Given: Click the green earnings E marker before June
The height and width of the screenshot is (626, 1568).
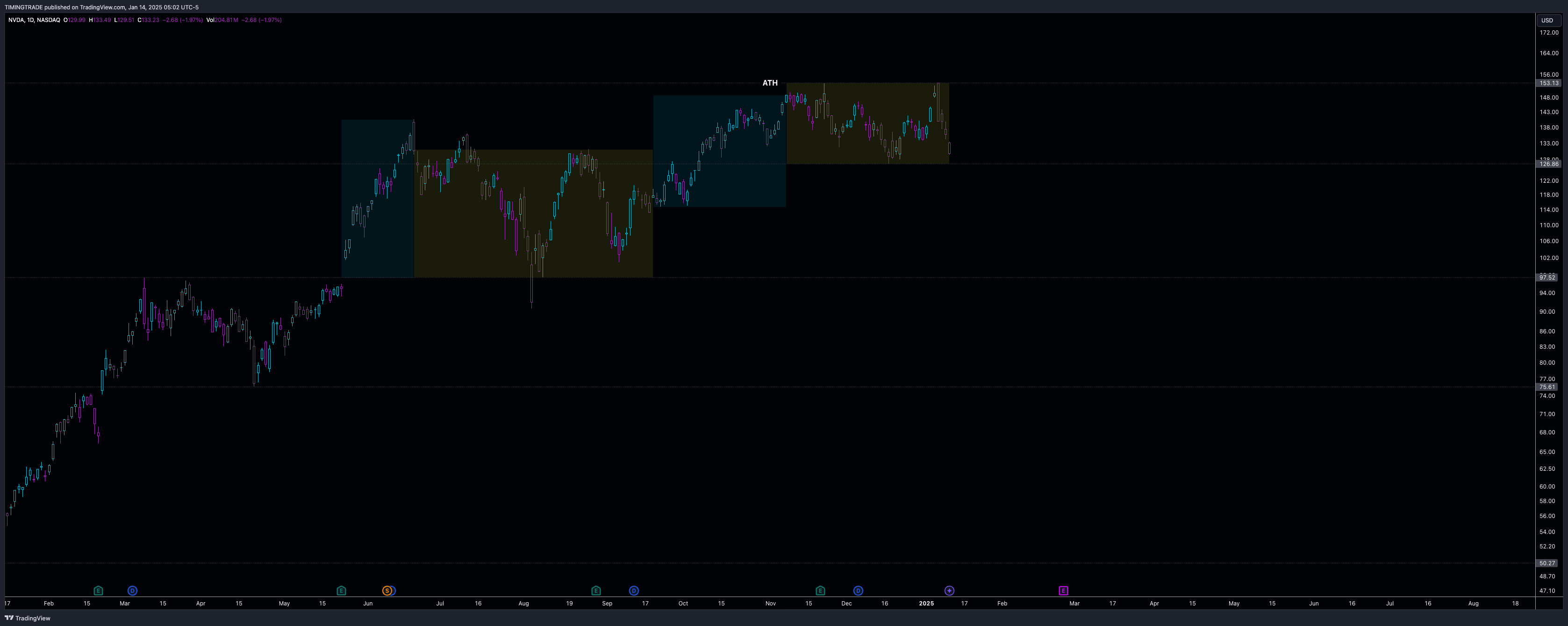Looking at the screenshot, I should [x=341, y=590].
